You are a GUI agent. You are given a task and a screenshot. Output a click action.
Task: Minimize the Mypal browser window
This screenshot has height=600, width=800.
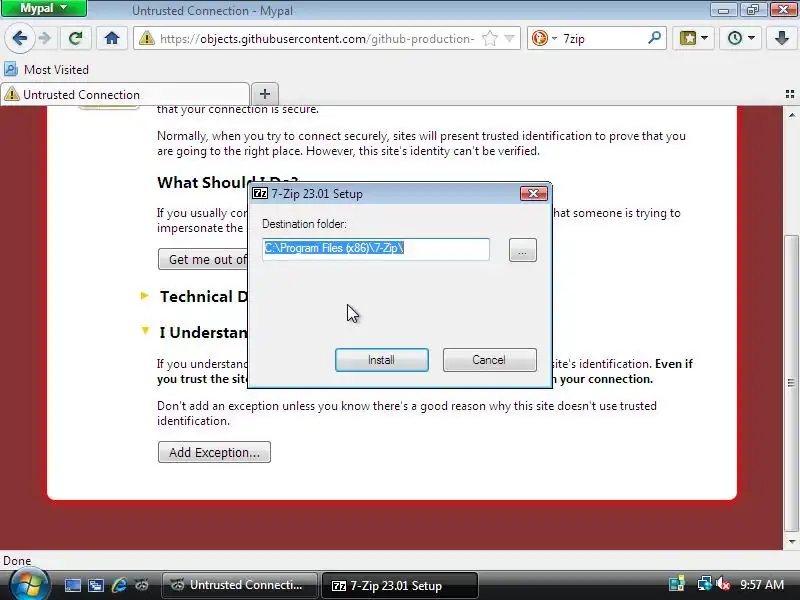[x=723, y=10]
